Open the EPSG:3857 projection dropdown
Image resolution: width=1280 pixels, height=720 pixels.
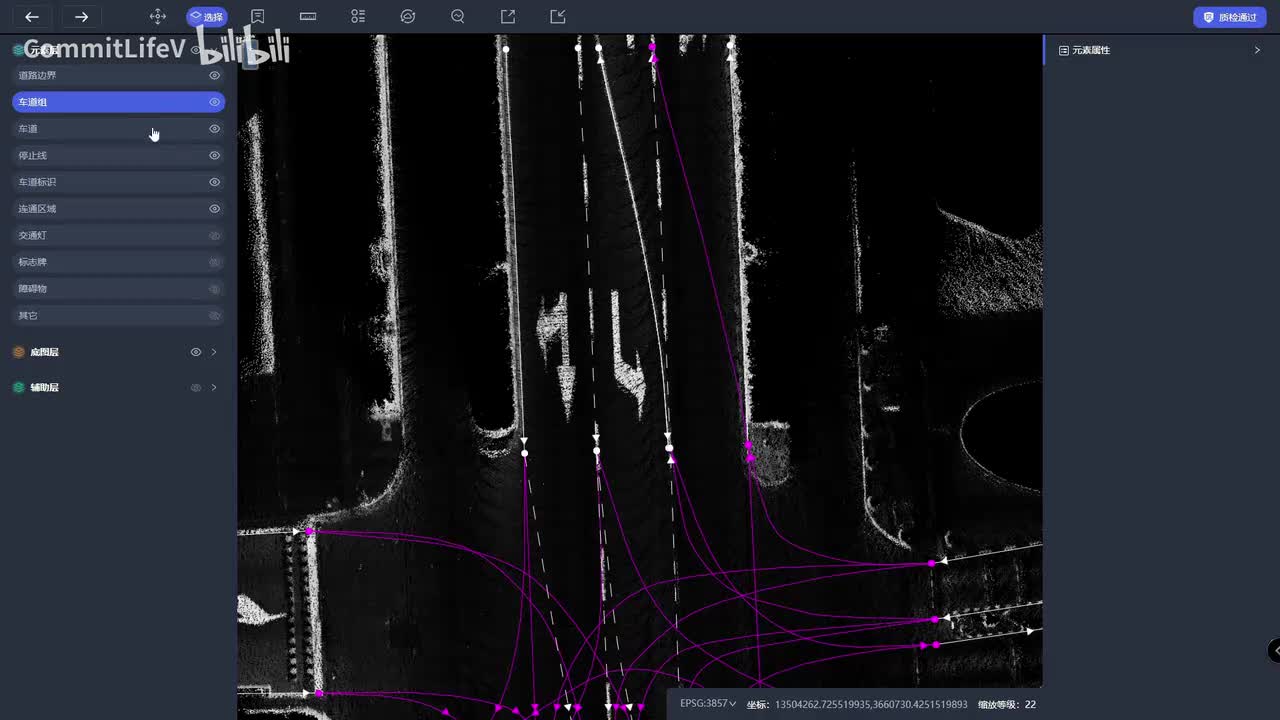click(x=708, y=704)
